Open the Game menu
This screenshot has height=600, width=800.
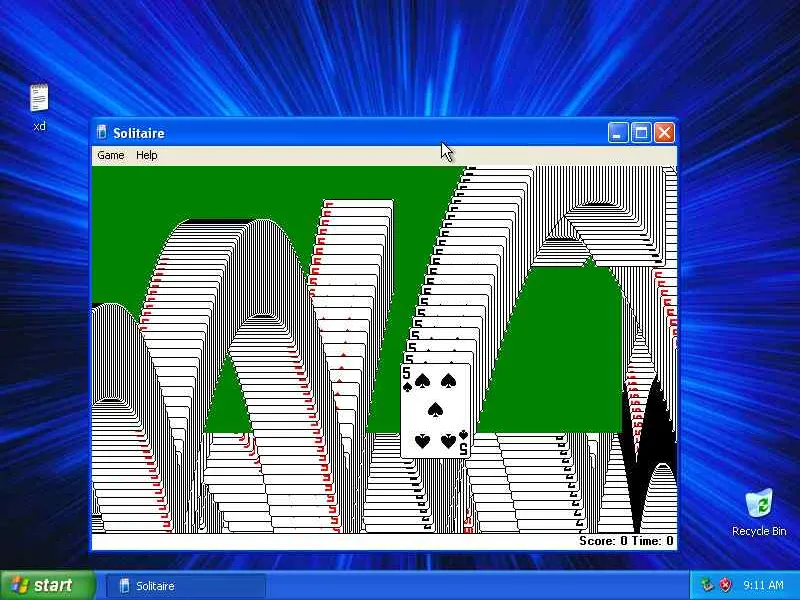tap(111, 155)
